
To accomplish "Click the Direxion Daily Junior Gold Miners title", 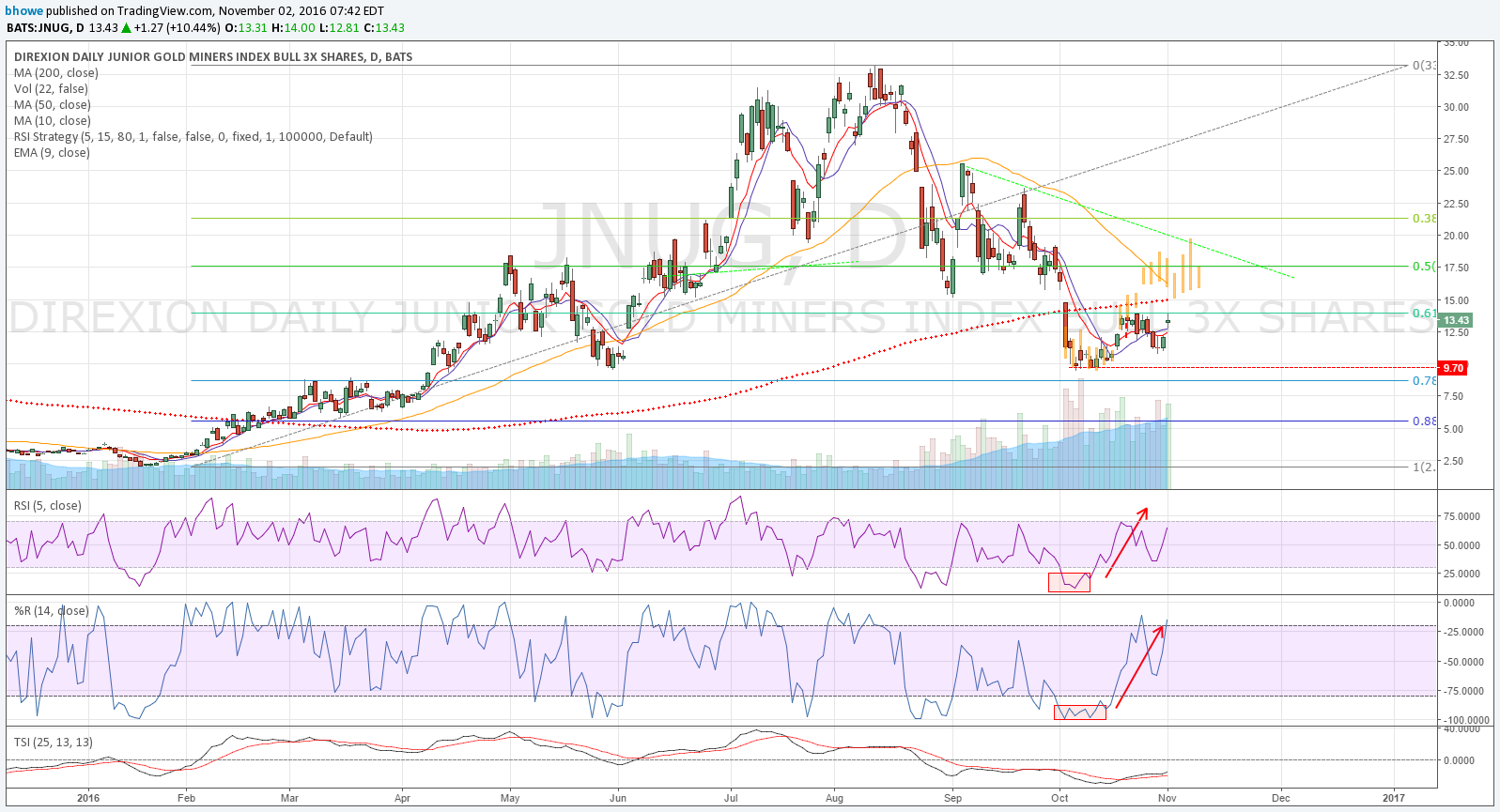I will [213, 56].
